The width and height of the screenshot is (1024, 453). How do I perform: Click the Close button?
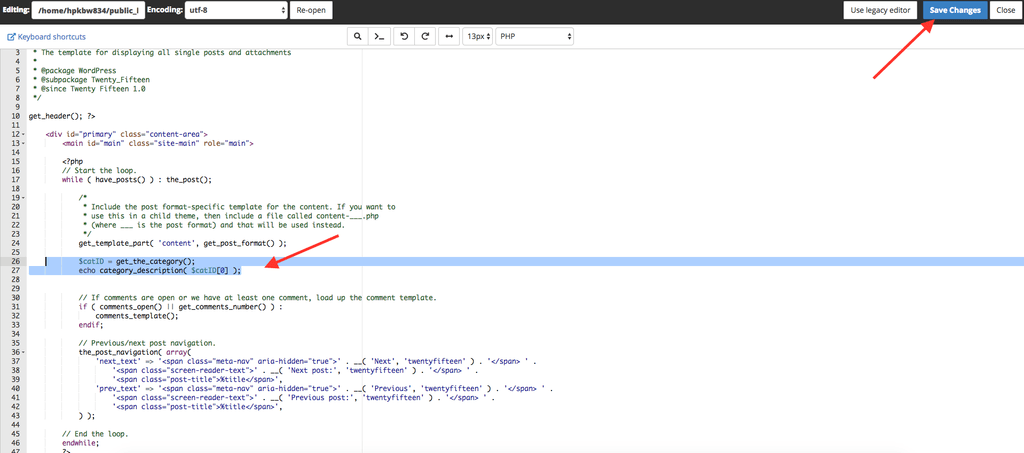click(x=1006, y=10)
